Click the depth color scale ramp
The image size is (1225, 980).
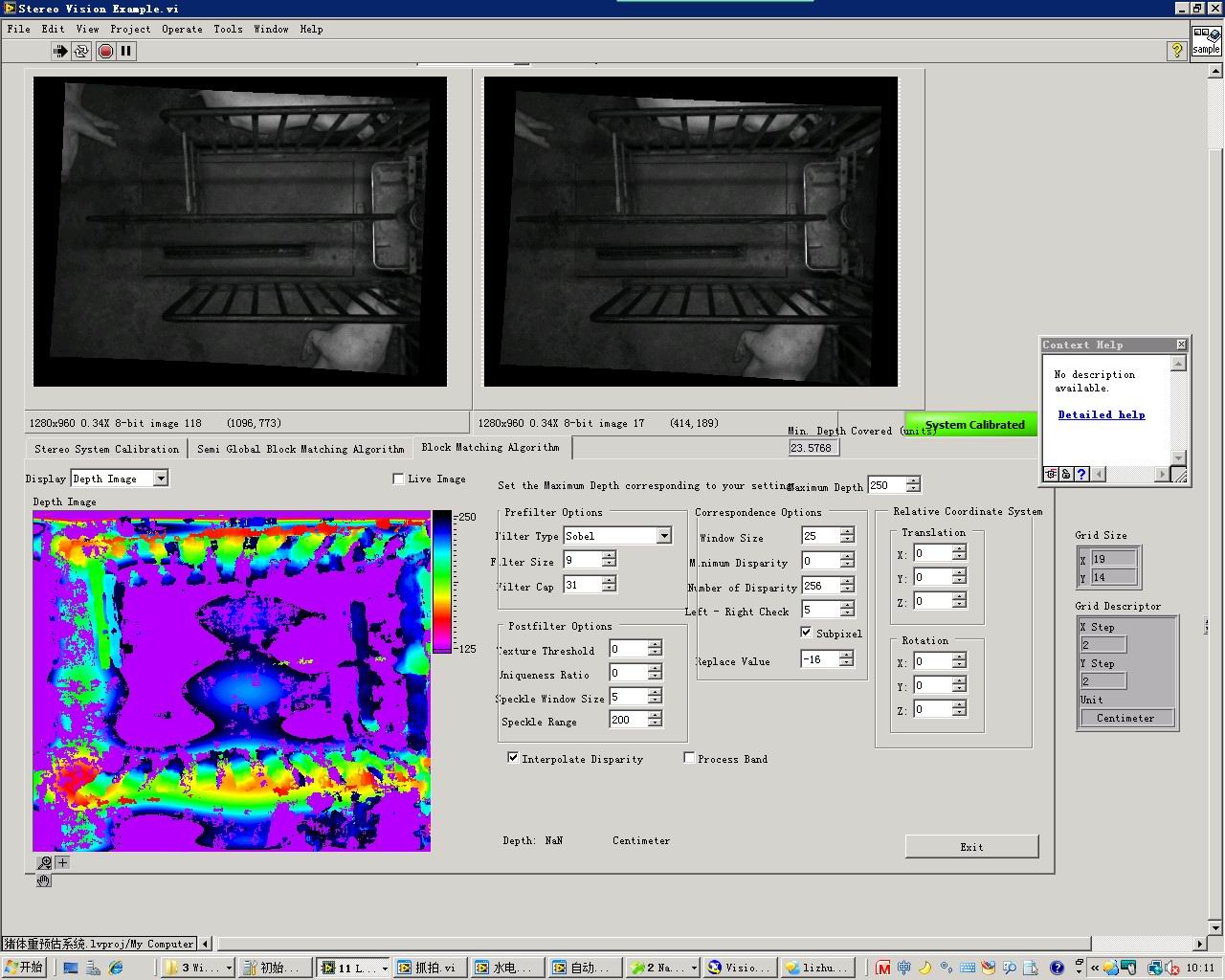[x=441, y=582]
